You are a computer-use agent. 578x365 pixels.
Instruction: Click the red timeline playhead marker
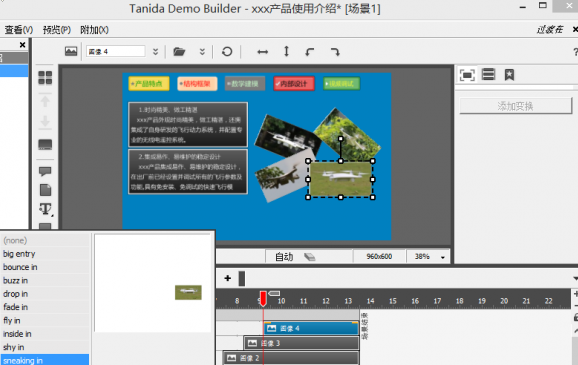pos(263,298)
